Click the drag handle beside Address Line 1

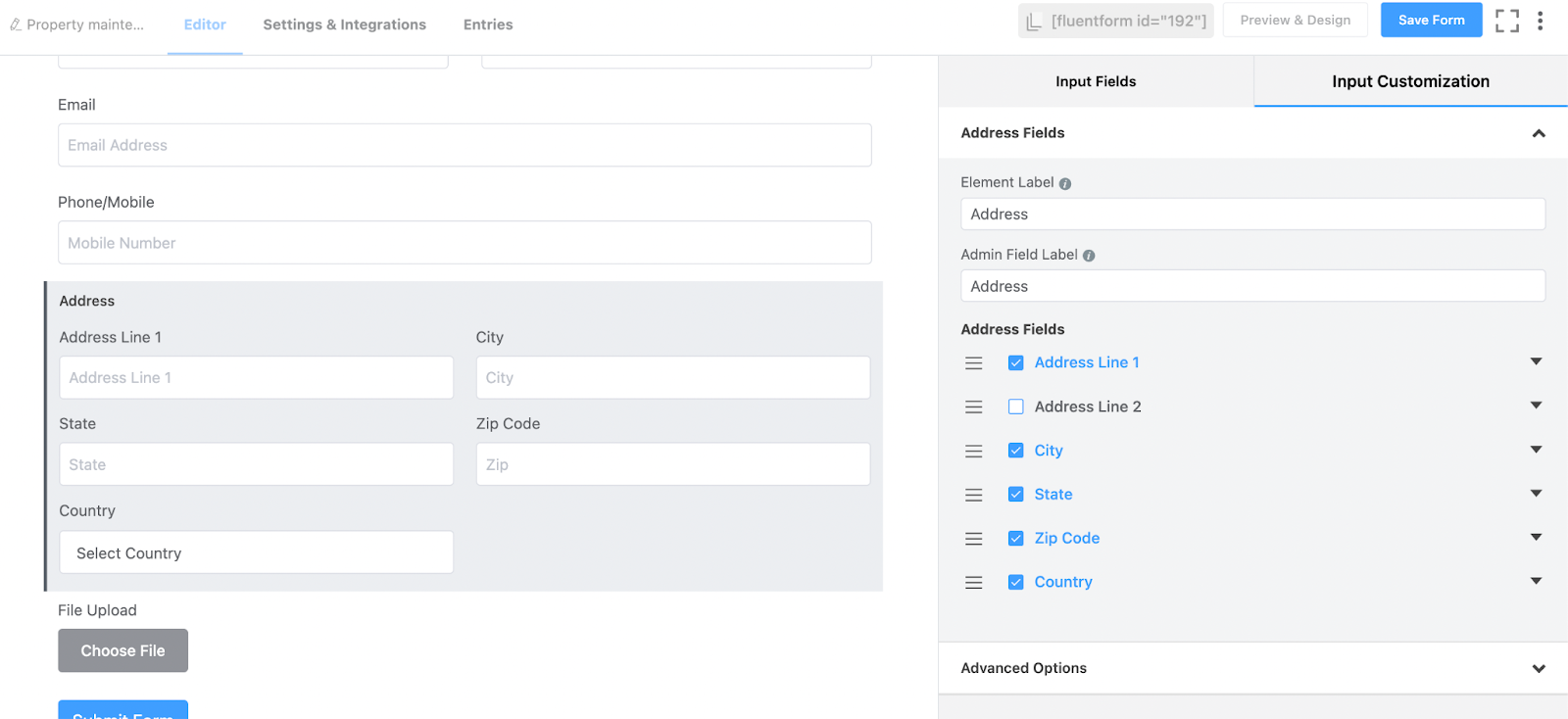[974, 363]
